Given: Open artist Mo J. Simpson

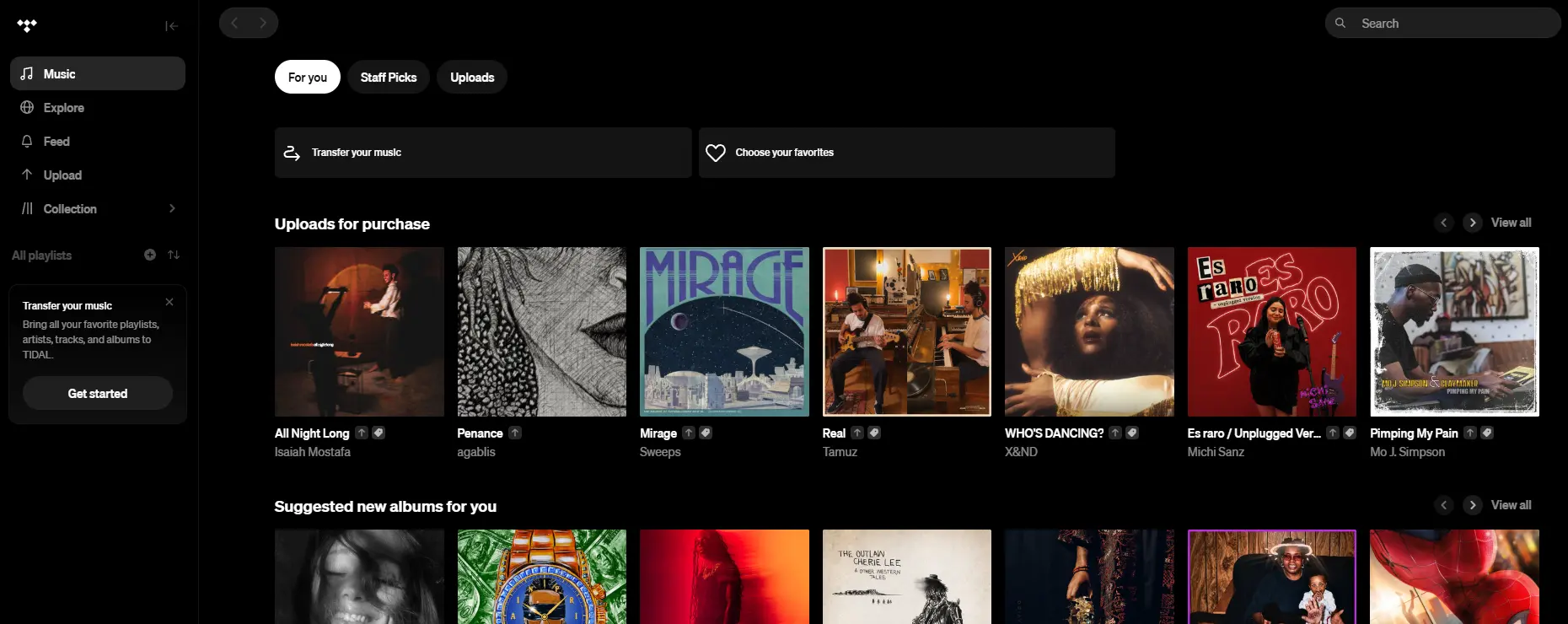Looking at the screenshot, I should click(1407, 452).
